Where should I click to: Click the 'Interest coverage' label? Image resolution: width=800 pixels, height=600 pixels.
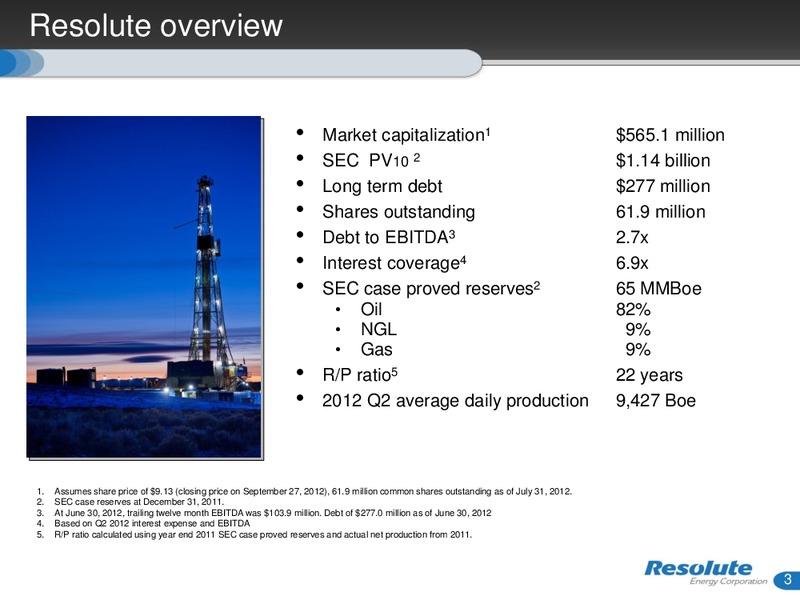point(394,263)
